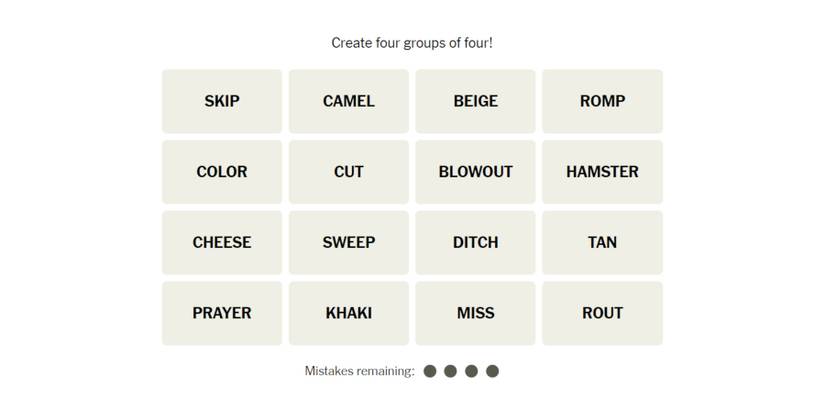Click the last mistakes remaining dot

click(x=492, y=371)
